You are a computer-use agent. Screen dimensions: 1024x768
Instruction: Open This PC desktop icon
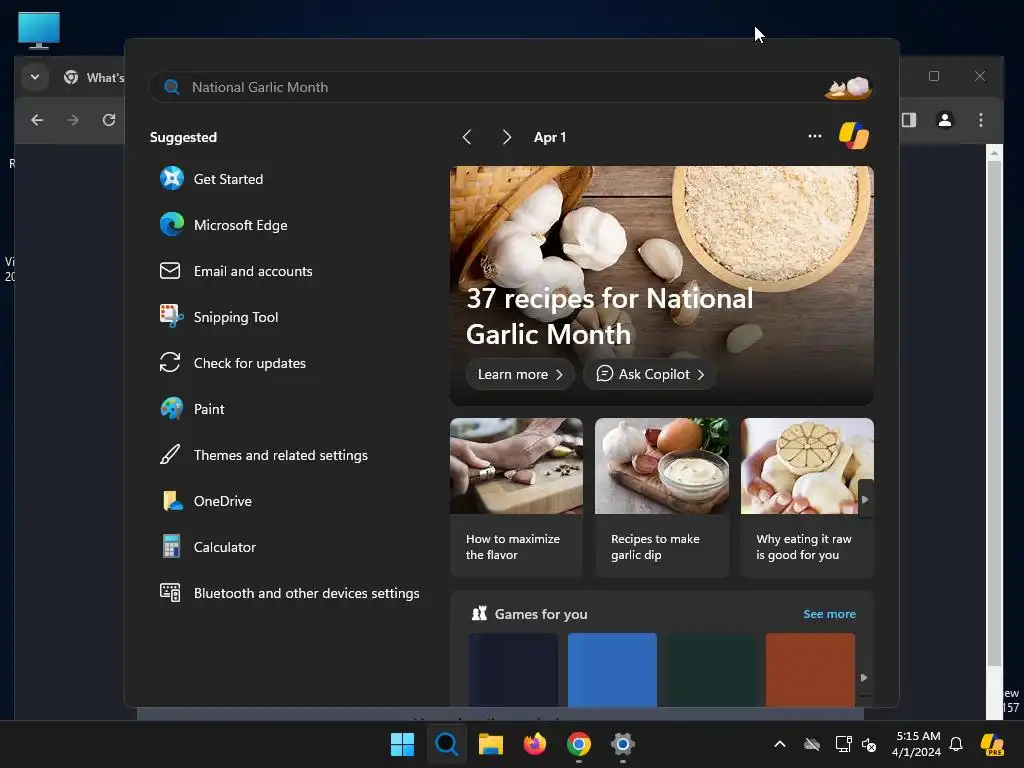(x=39, y=31)
